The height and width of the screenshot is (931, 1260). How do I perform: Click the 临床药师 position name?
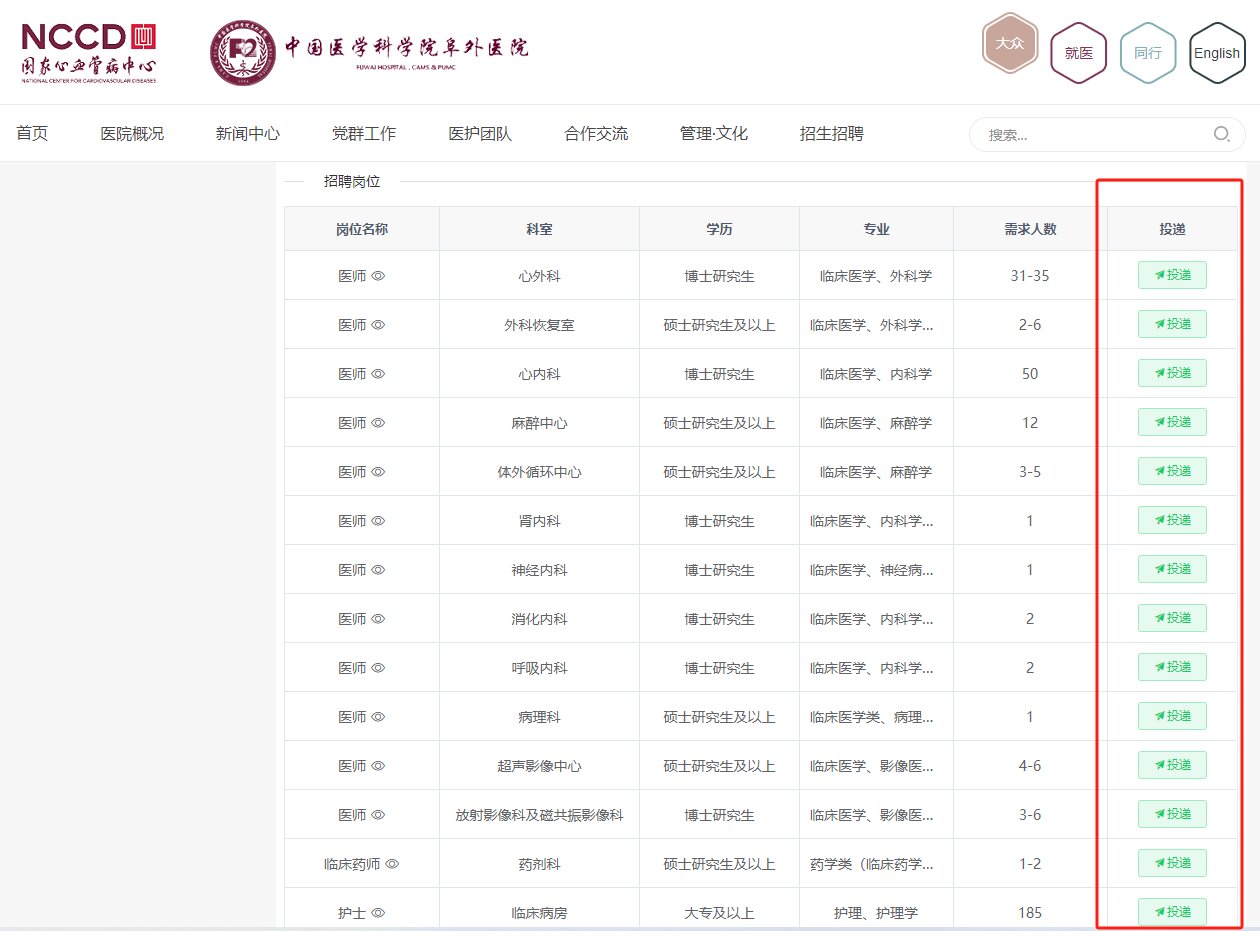pos(352,864)
